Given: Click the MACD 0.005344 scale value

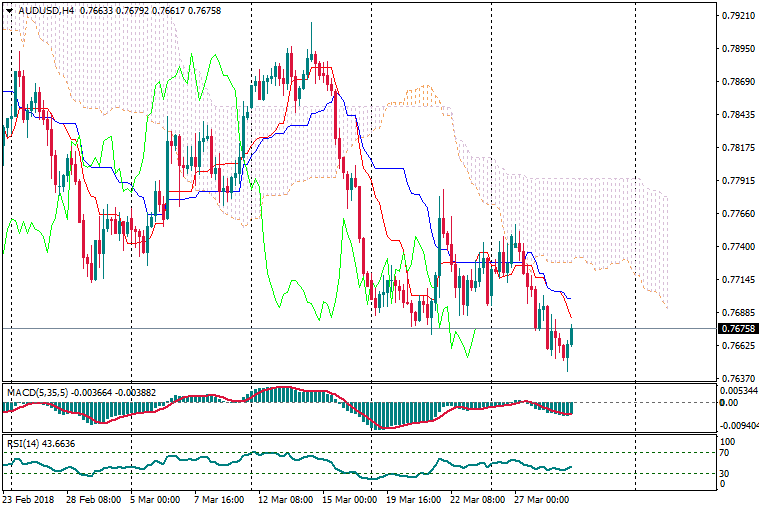Looking at the screenshot, I should [x=738, y=391].
